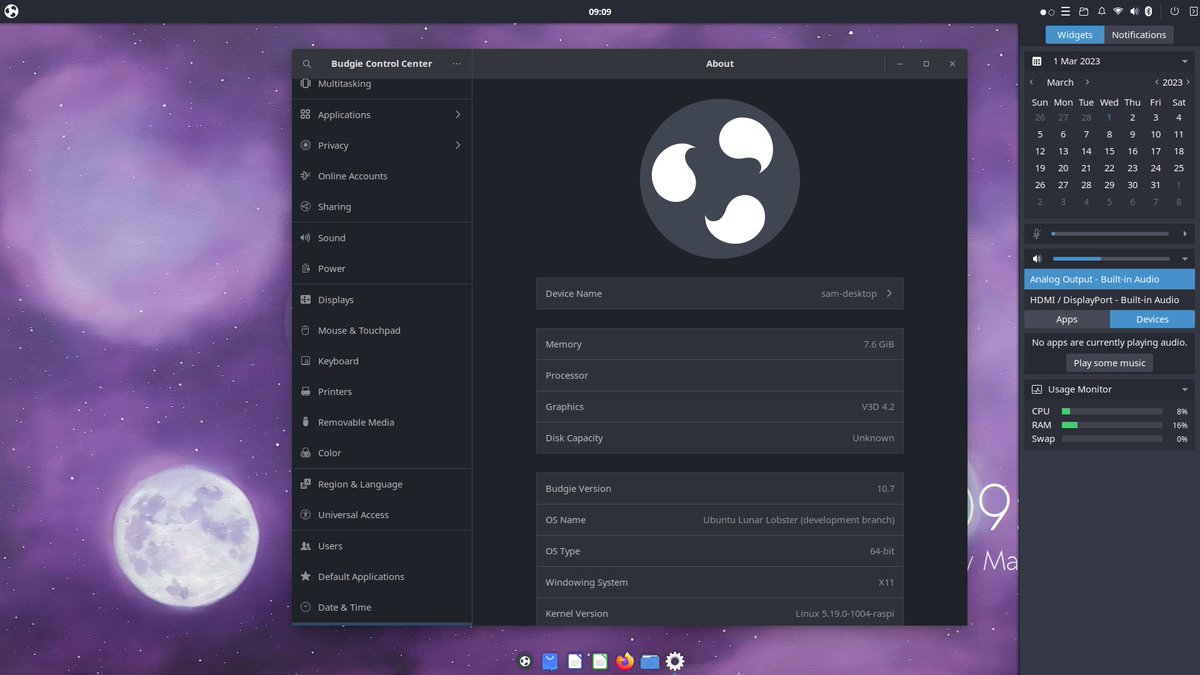Open Online Accounts settings
The image size is (1200, 675).
pos(382,176)
